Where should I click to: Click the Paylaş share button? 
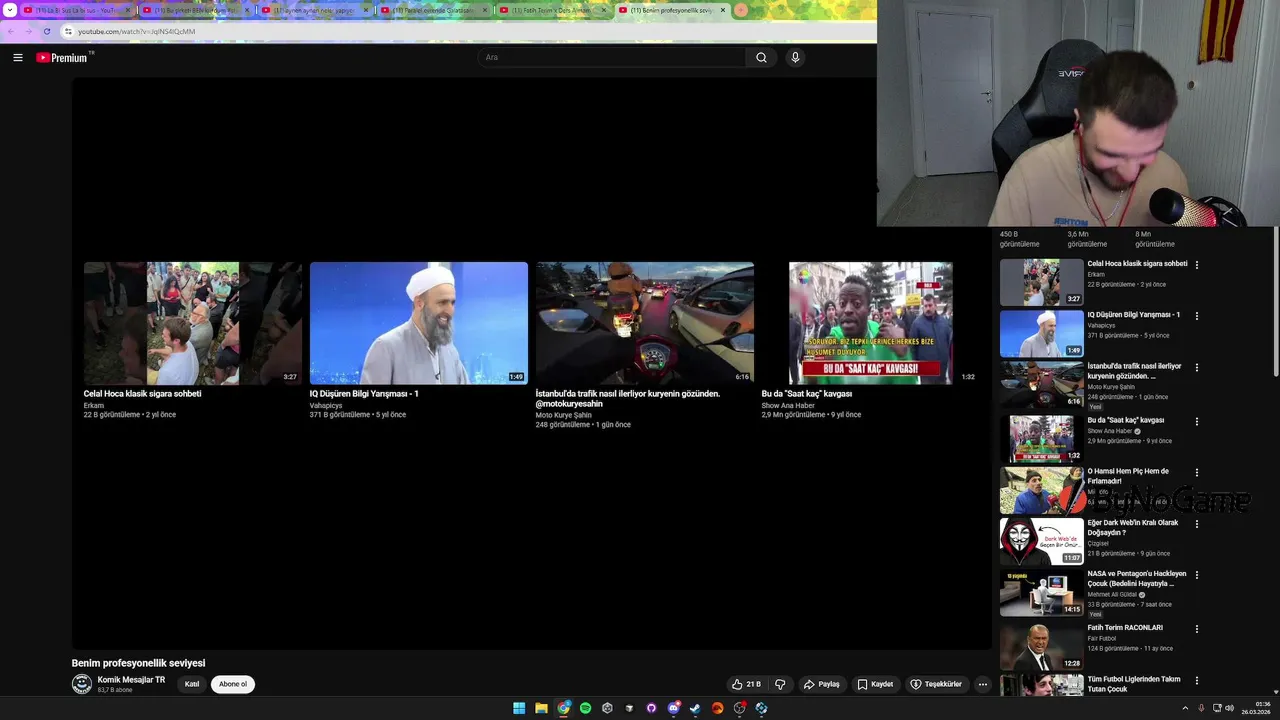(822, 684)
